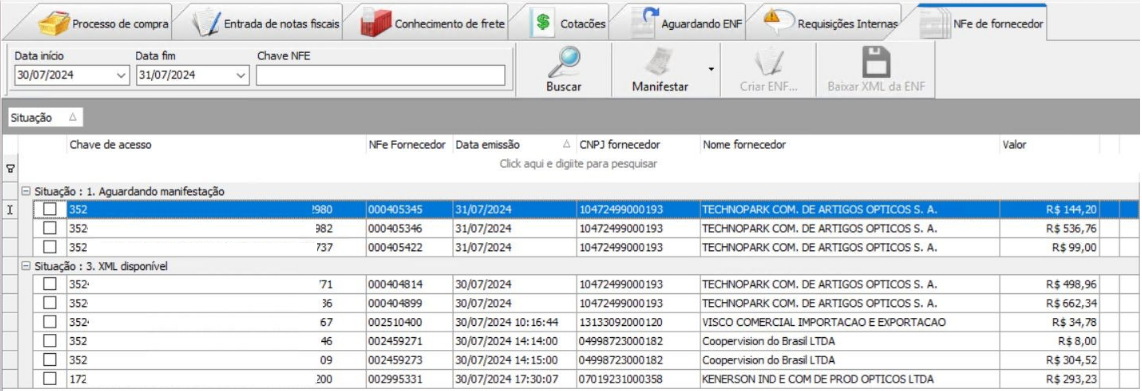Click the Criar ENF pen icon
The image size is (1142, 391).
point(768,62)
